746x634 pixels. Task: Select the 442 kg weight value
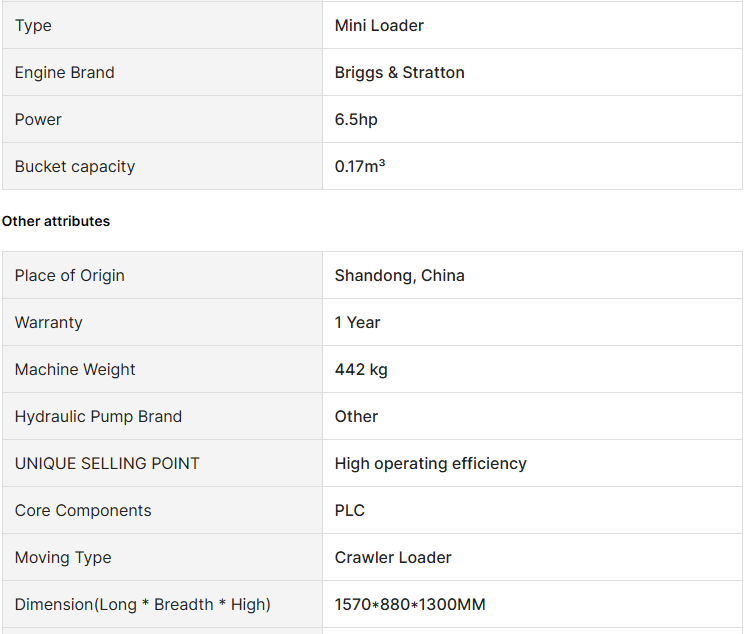361,370
